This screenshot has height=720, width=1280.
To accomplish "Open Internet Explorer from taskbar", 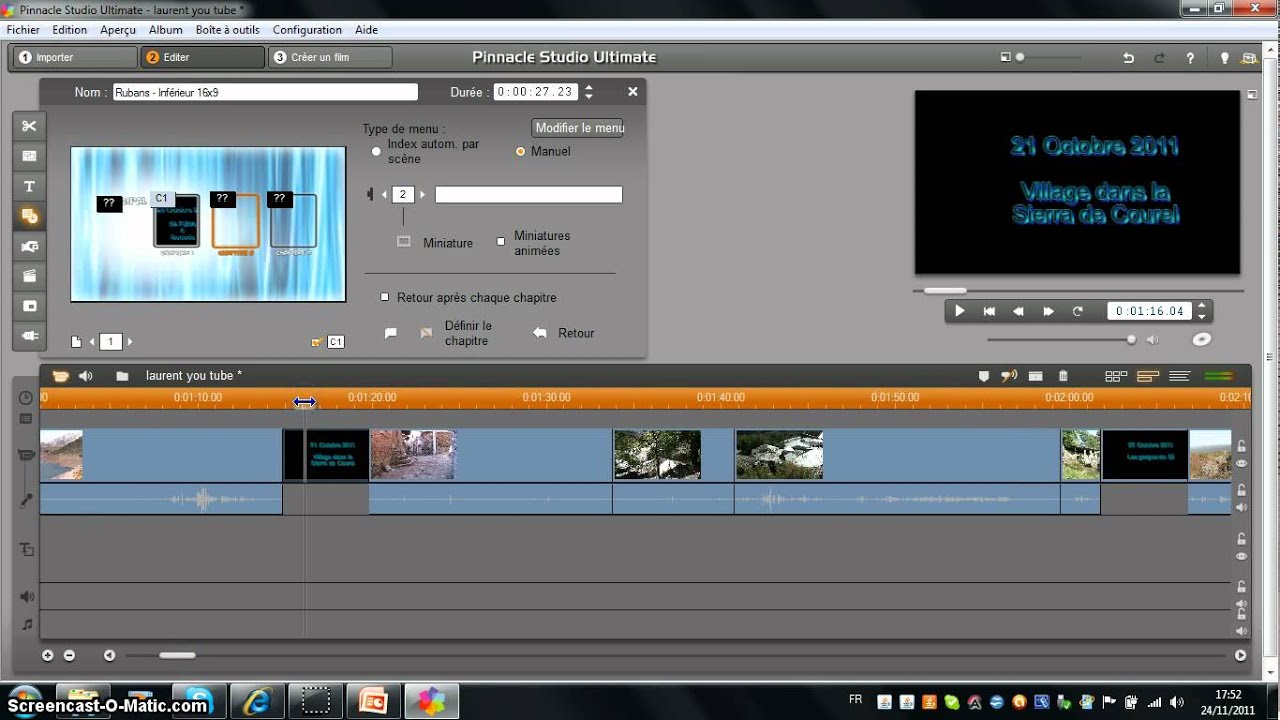I will coord(257,701).
